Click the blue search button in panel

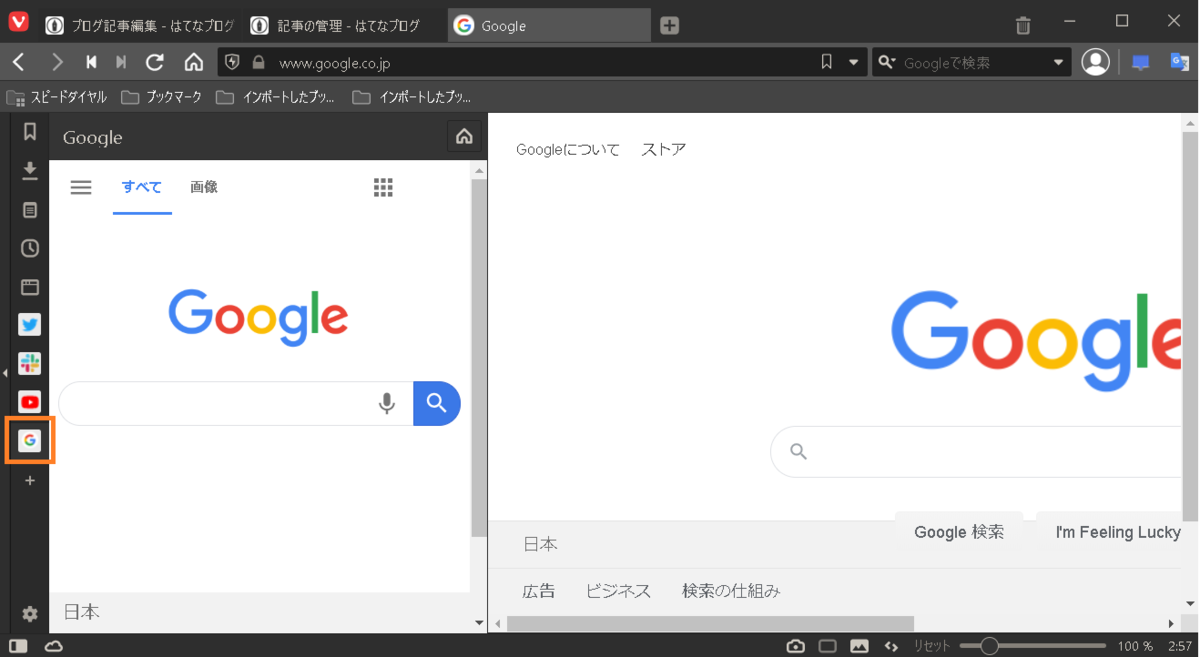point(437,403)
